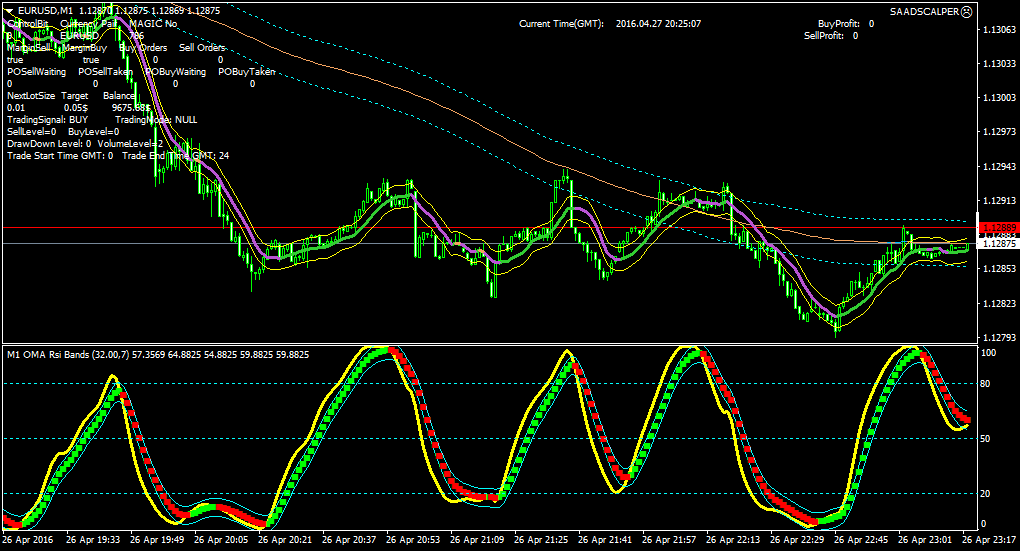This screenshot has width=1020, height=551.
Task: Click the SellProfit: 0 label
Action: (831, 36)
